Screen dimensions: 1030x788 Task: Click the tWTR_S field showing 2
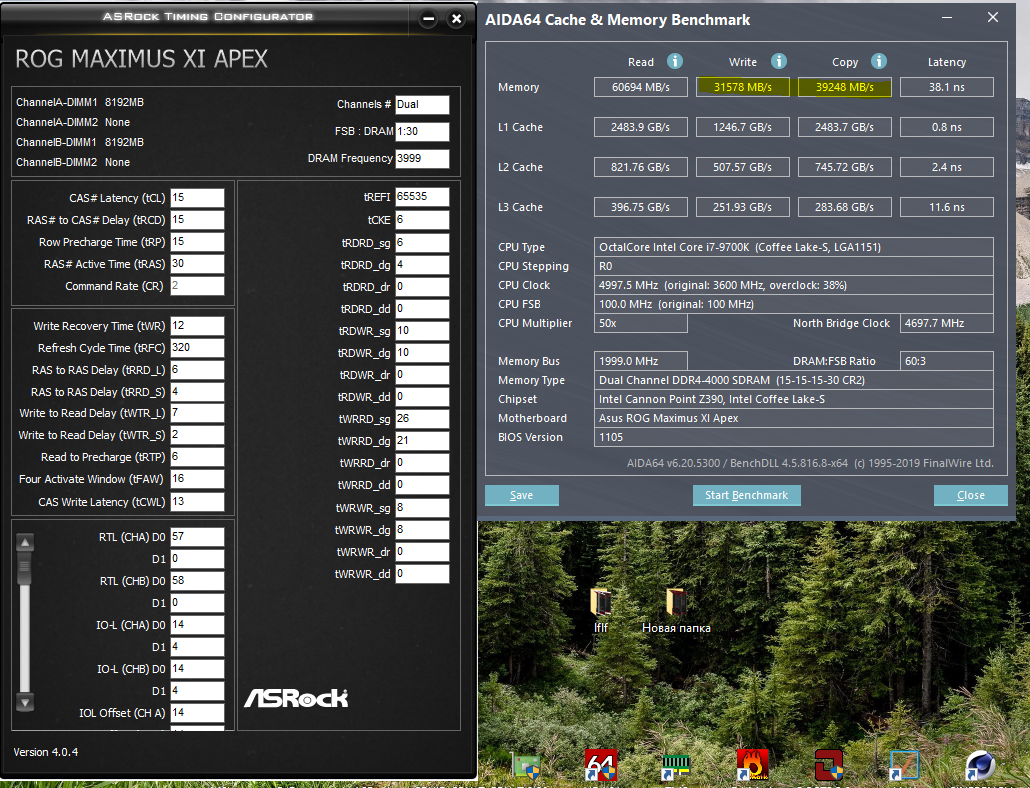tap(197, 435)
